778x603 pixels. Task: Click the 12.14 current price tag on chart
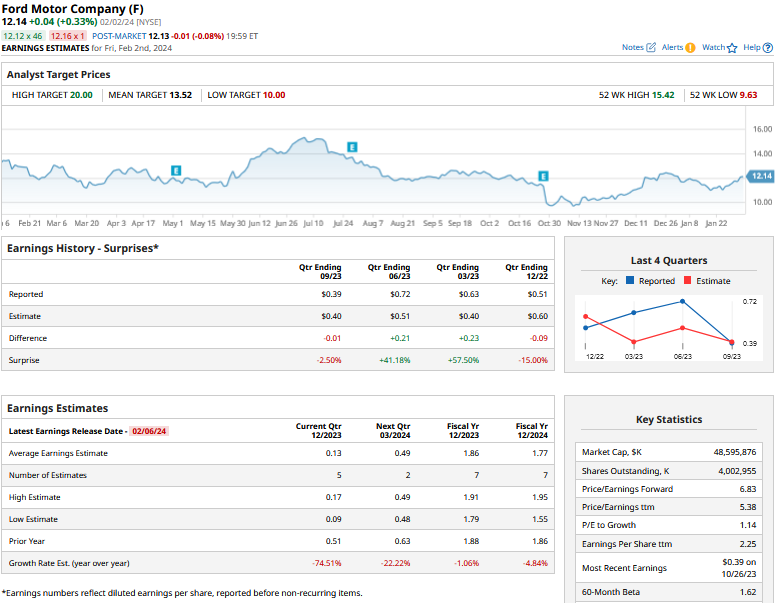pyautogui.click(x=761, y=176)
